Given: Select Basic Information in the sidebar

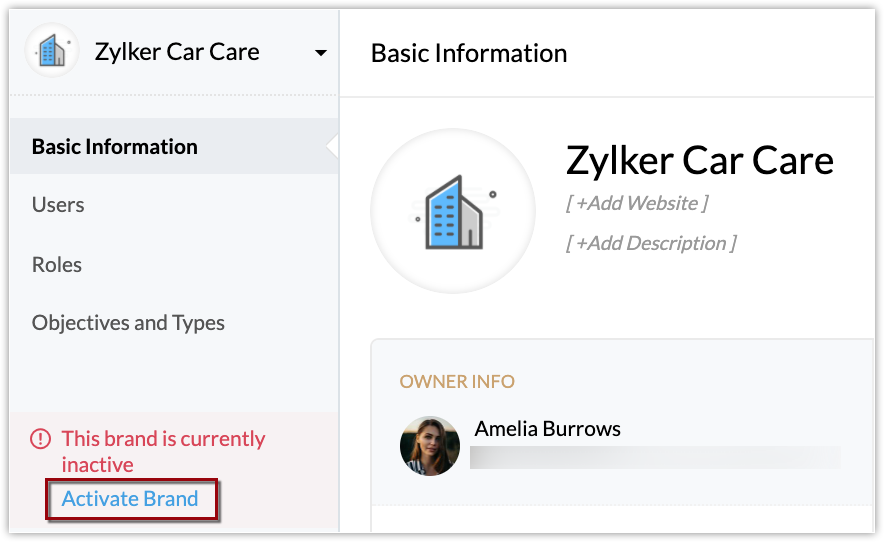Looking at the screenshot, I should pyautogui.click(x=115, y=147).
